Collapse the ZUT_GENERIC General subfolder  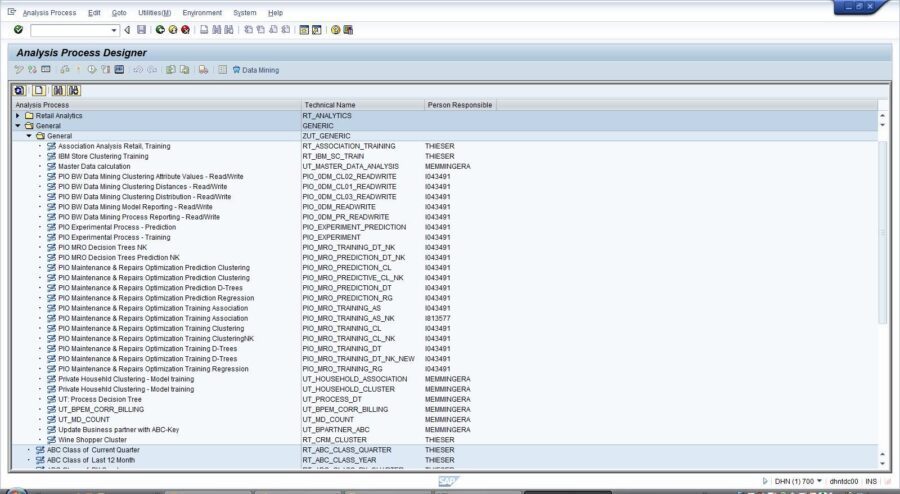[x=29, y=136]
